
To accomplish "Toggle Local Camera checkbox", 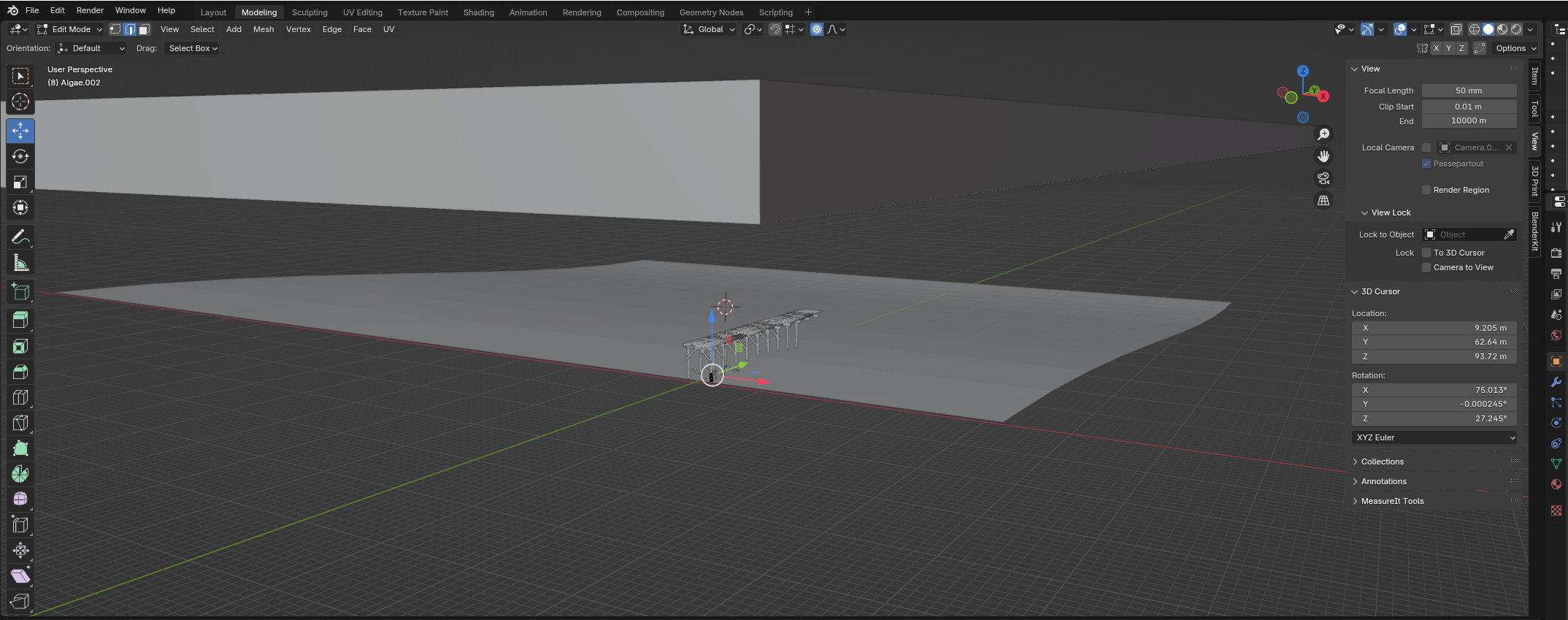I will click(x=1426, y=148).
